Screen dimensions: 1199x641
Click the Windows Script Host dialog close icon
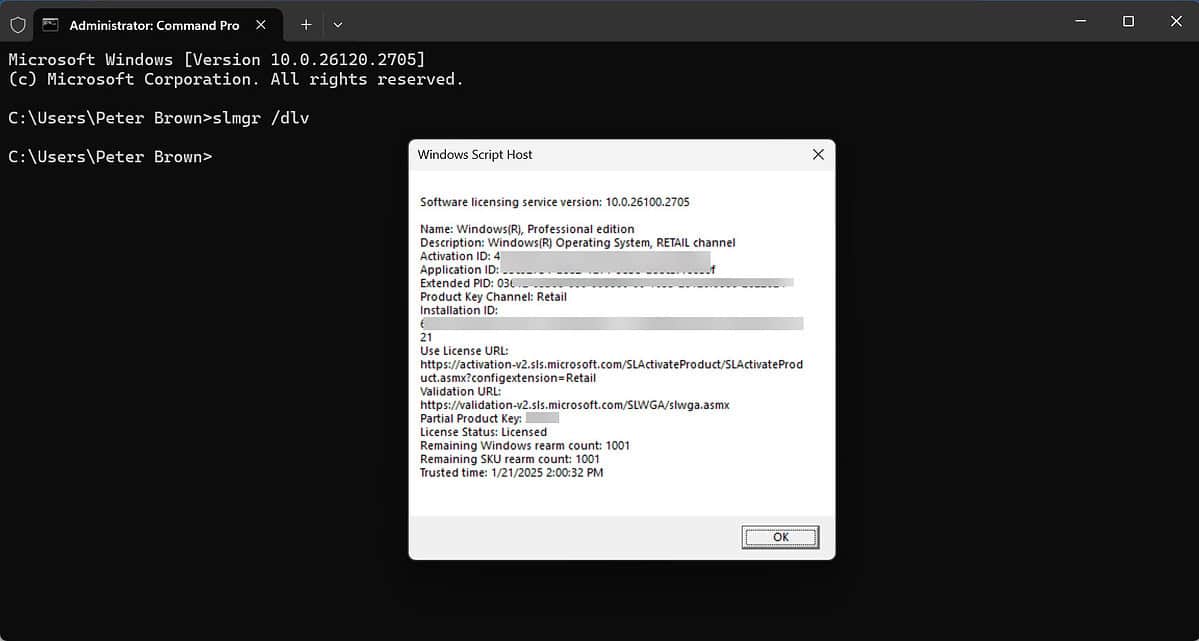(x=818, y=155)
